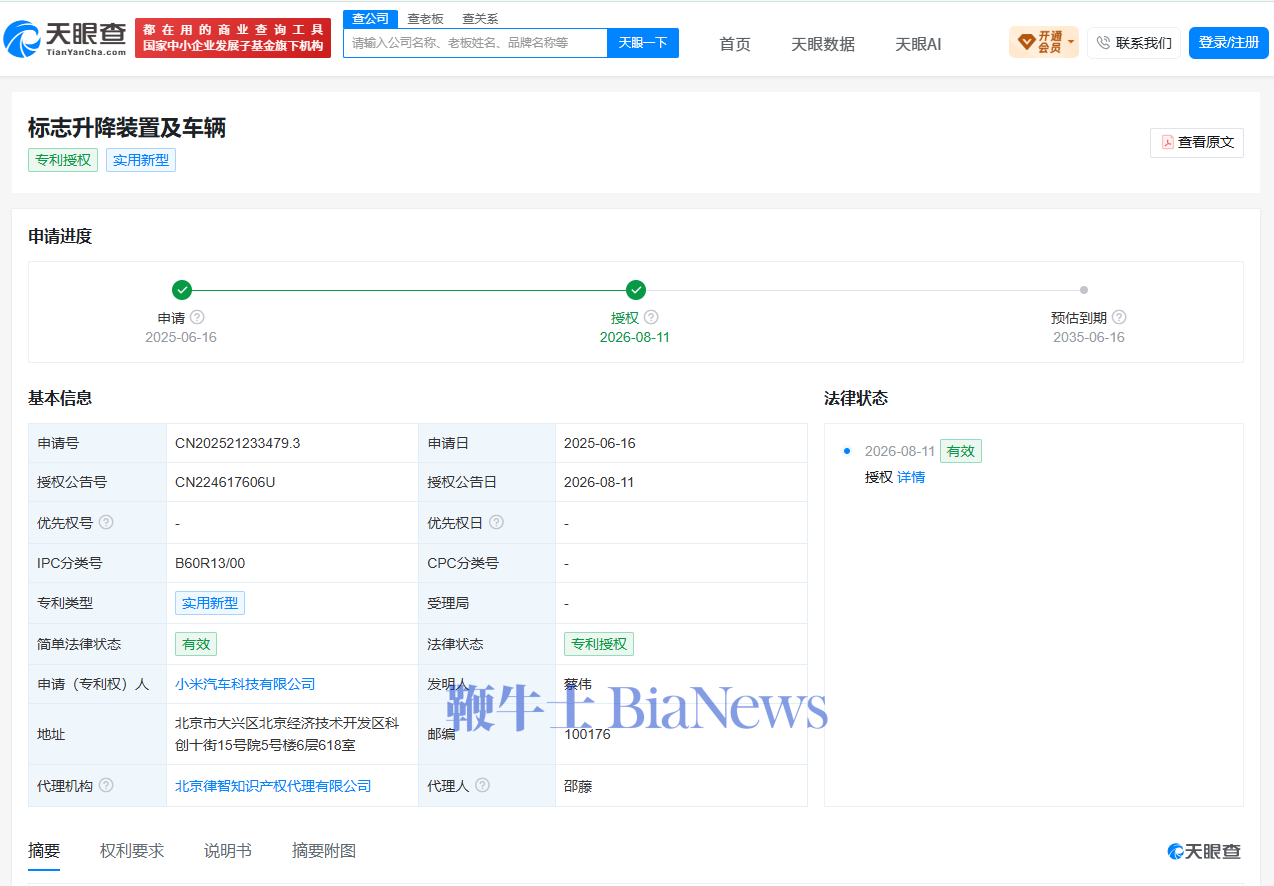Viewport: 1274px width, 886px height.
Task: Click help icon next to 预估到期 step
Action: 1119,317
